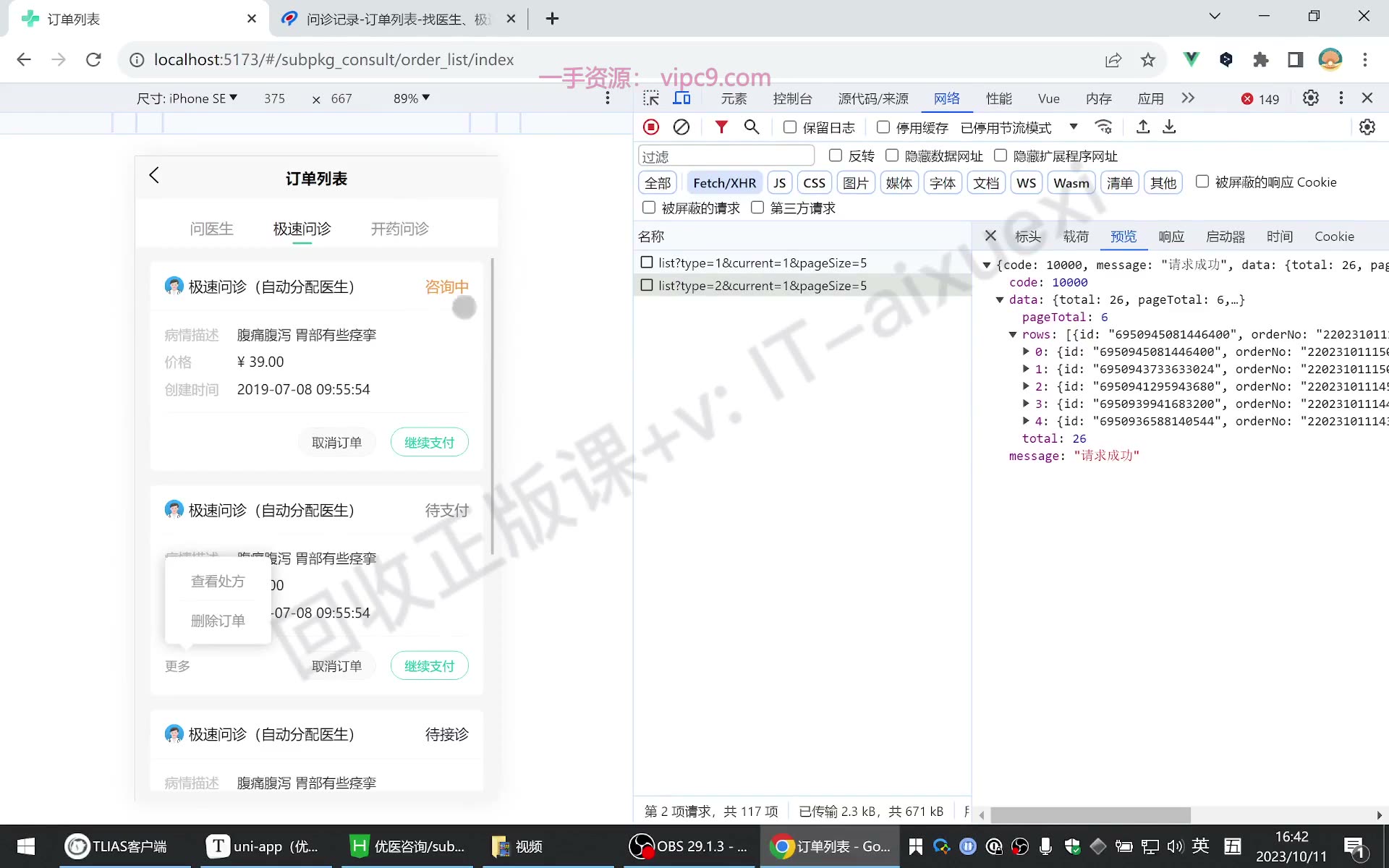
Task: Enable the 保留日志 checkbox
Action: coord(790,127)
